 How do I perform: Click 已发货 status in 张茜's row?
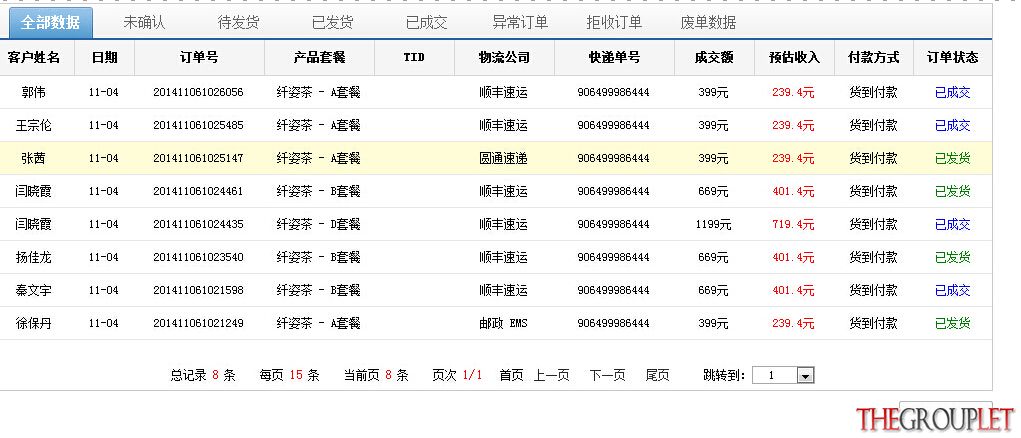tap(953, 158)
